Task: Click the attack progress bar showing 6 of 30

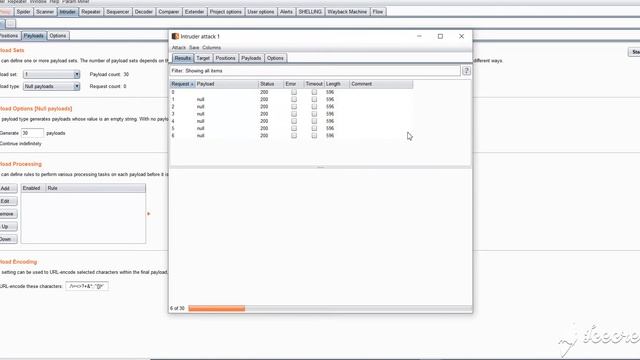Action: coord(329,309)
